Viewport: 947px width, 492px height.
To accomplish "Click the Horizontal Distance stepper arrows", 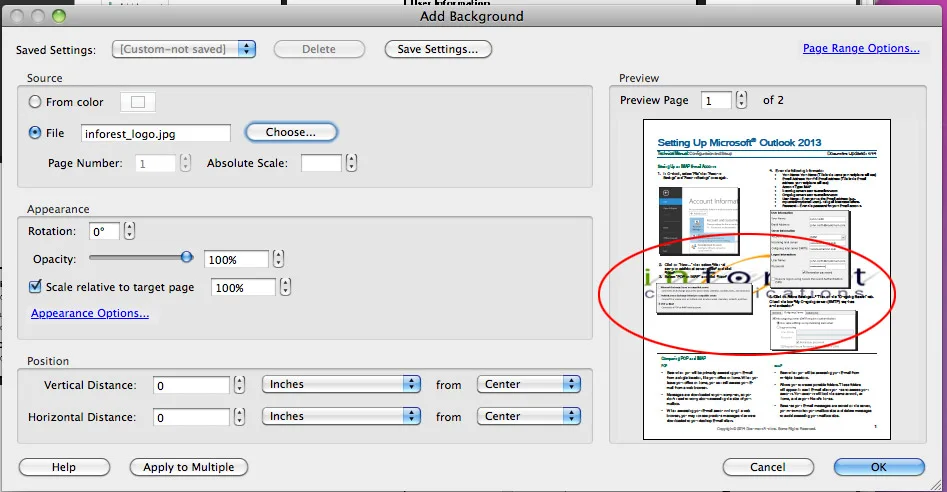I will 240,417.
